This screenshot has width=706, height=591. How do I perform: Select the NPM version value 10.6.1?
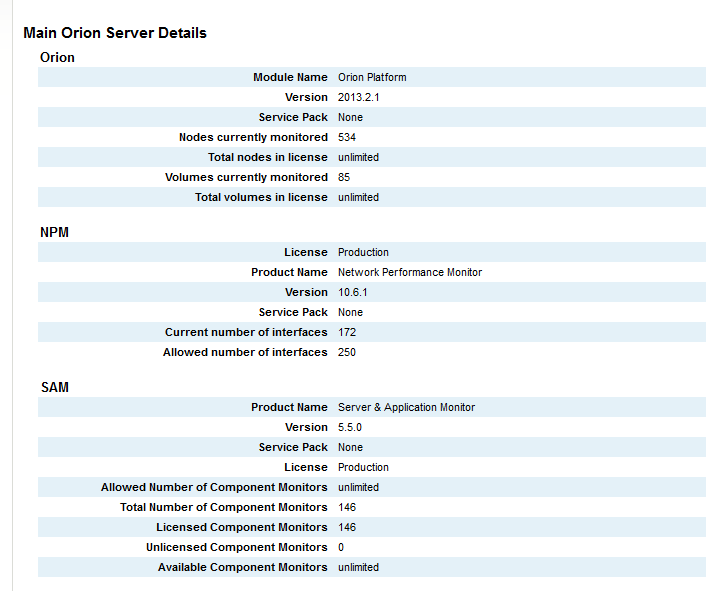(353, 293)
